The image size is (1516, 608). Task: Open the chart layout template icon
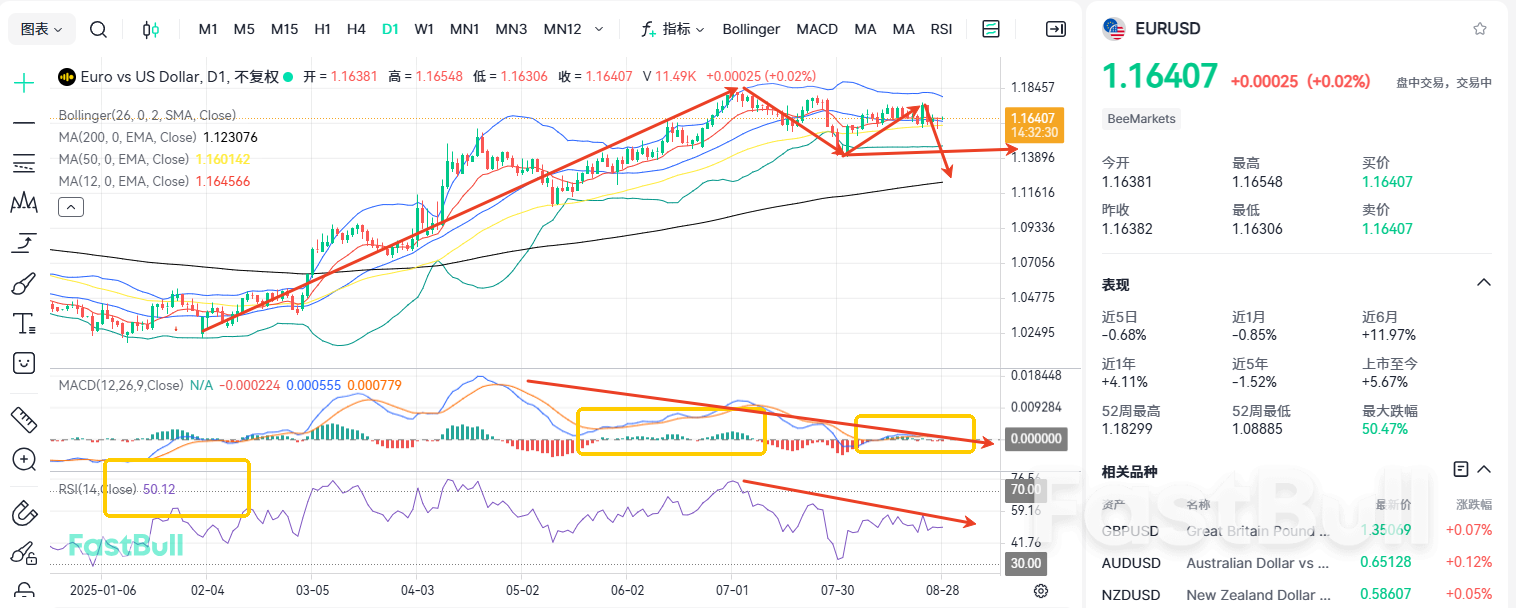click(991, 29)
